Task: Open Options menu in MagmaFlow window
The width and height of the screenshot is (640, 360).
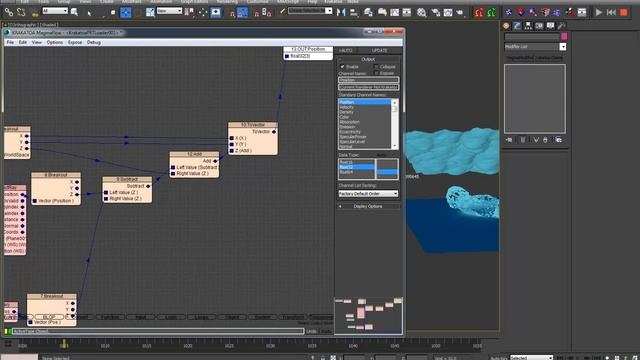Action: coord(55,42)
